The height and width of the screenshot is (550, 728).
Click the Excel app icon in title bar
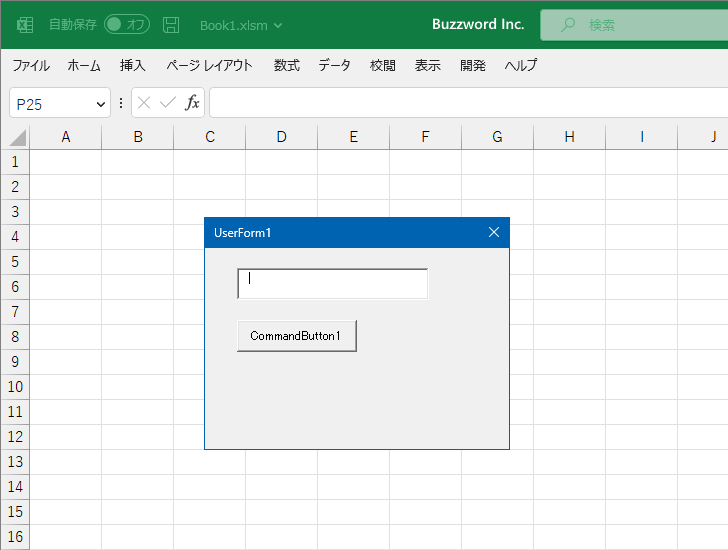[25, 25]
